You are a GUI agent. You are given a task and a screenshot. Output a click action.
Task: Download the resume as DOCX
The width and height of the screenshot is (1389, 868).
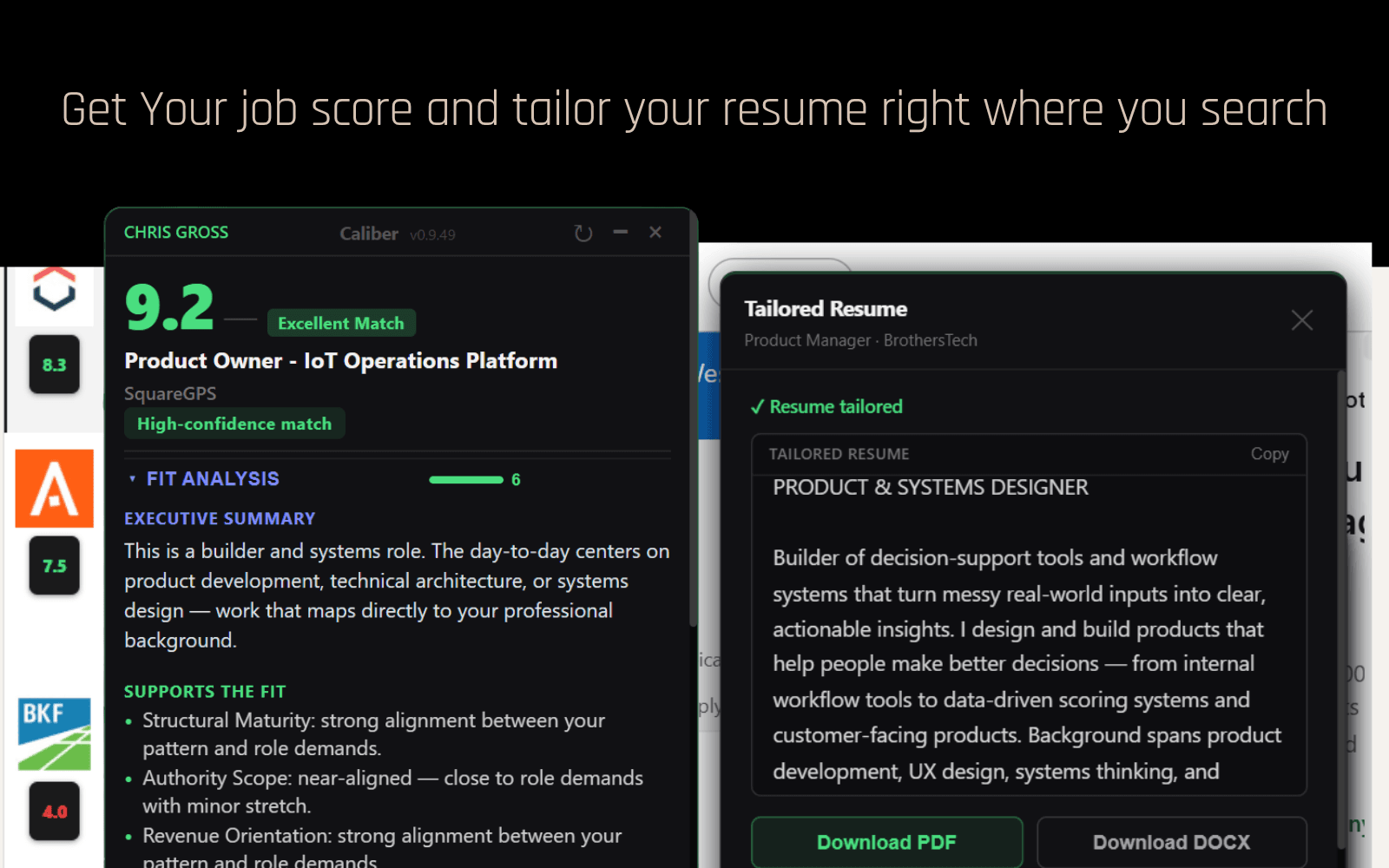tap(1171, 842)
